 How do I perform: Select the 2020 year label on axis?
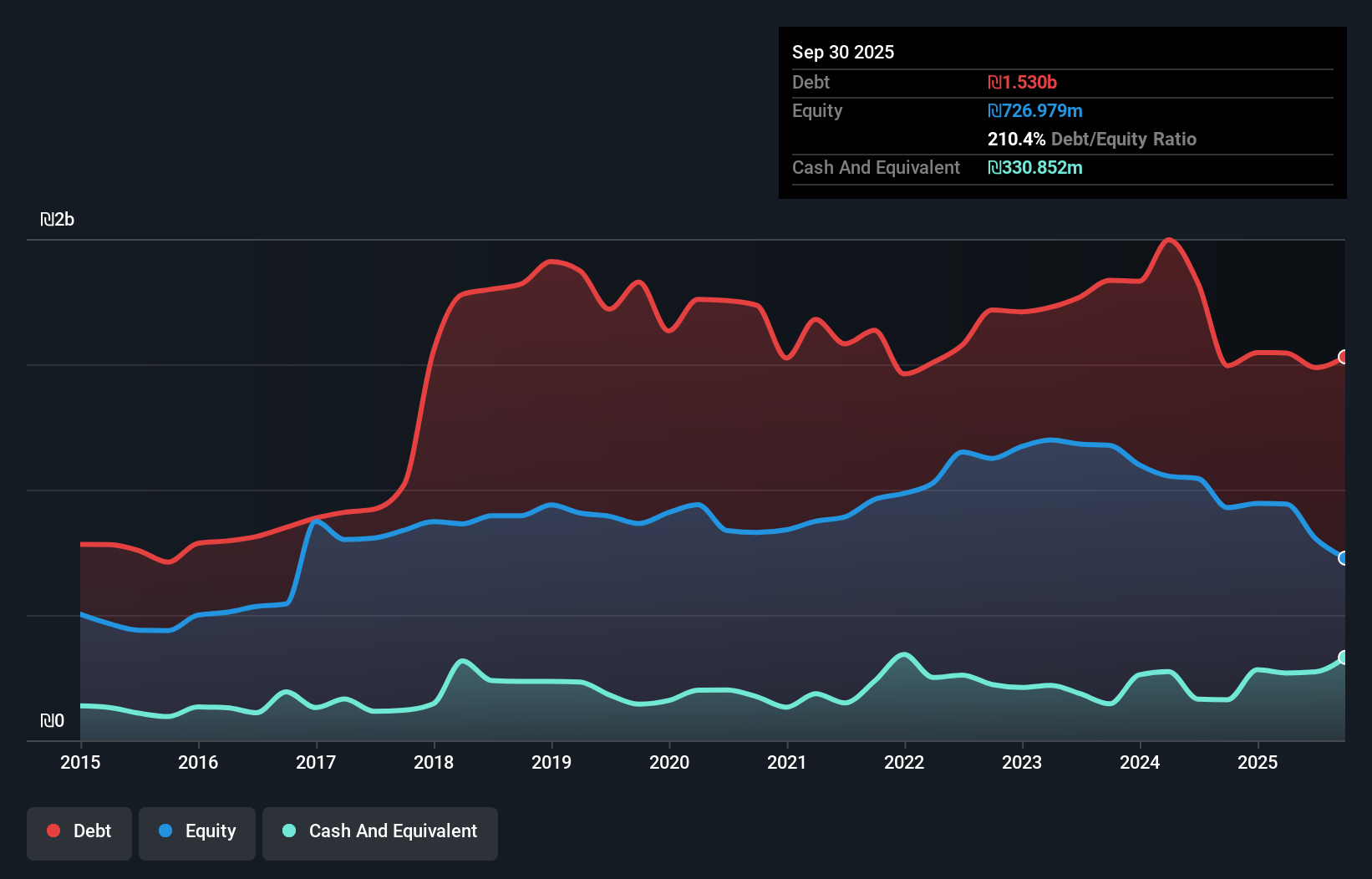coord(668,763)
